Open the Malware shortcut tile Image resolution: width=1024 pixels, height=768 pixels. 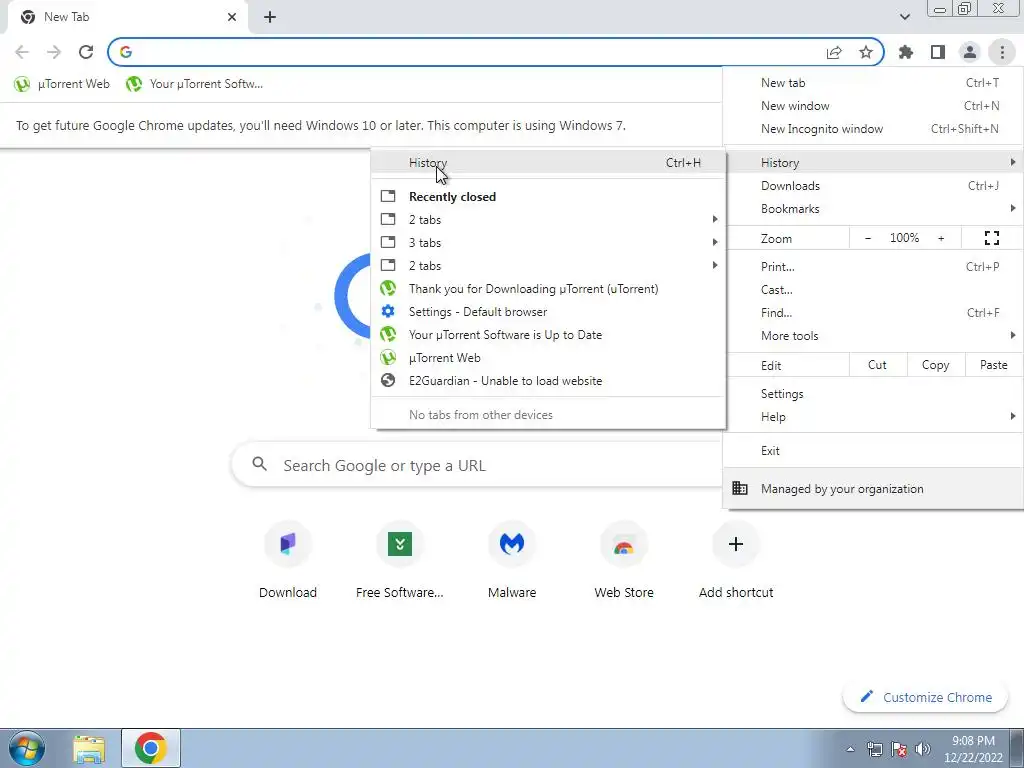[512, 560]
